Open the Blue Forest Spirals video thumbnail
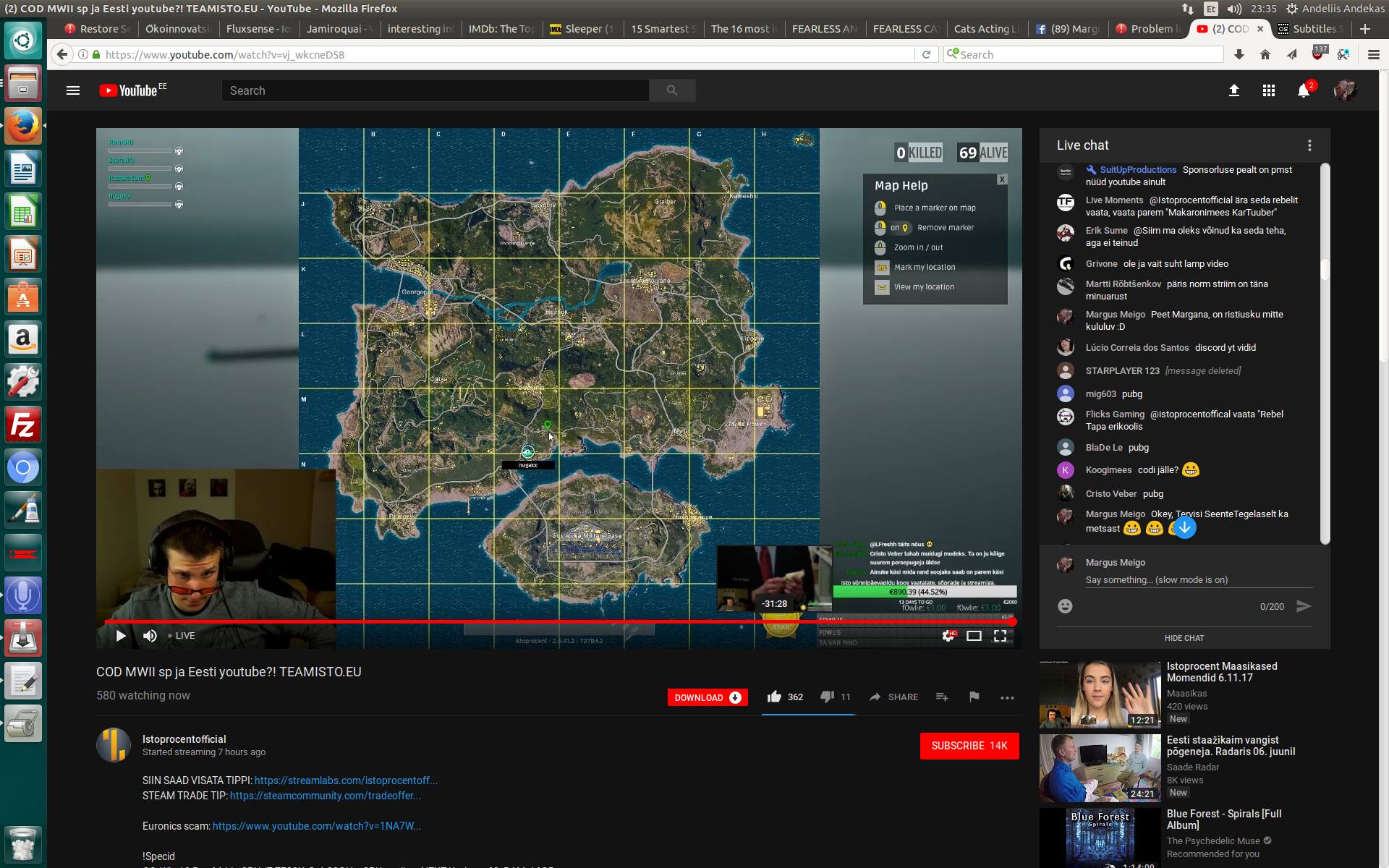 (1100, 838)
